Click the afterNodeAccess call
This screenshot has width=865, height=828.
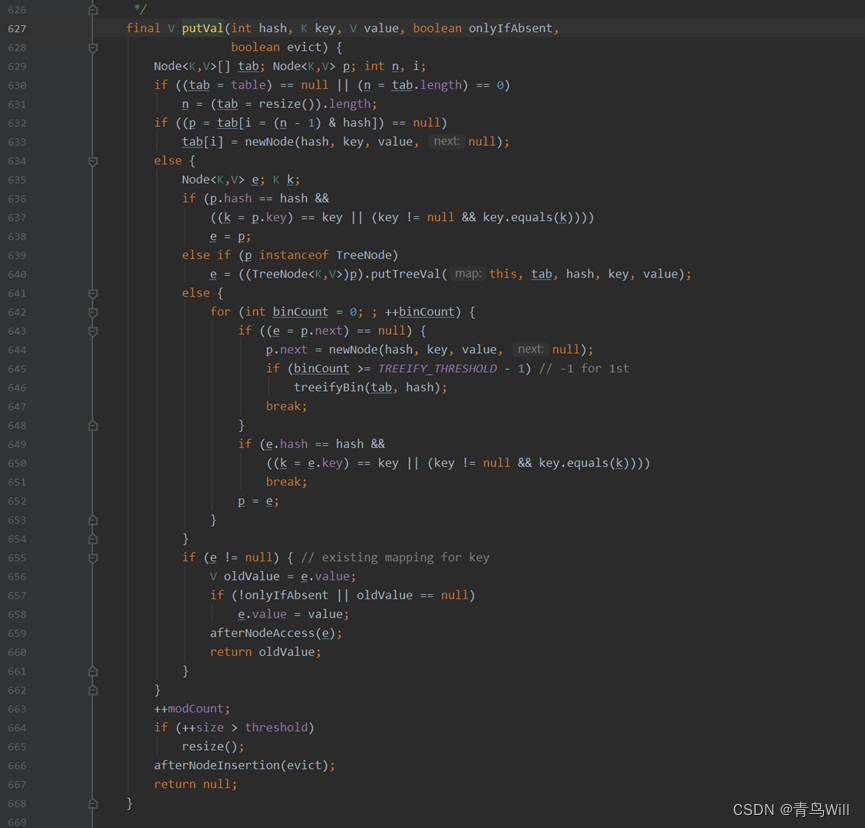(262, 633)
